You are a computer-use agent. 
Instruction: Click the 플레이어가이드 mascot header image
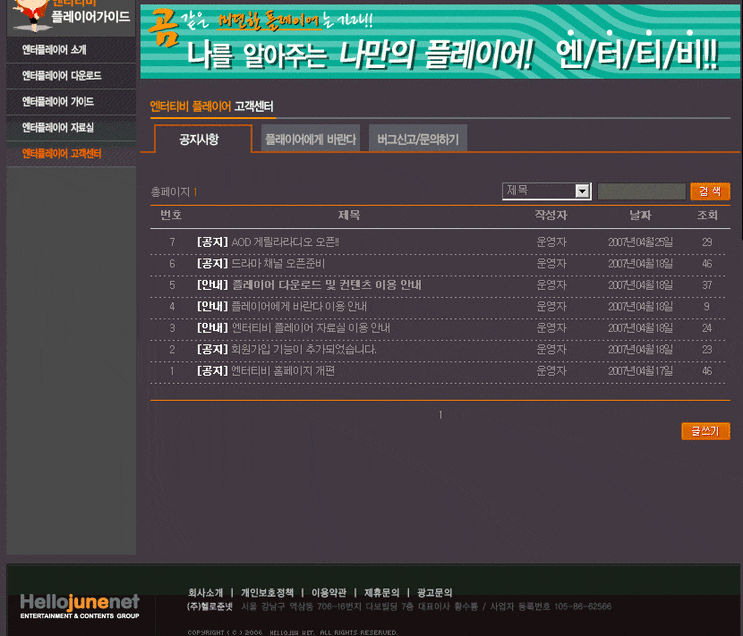coord(71,18)
